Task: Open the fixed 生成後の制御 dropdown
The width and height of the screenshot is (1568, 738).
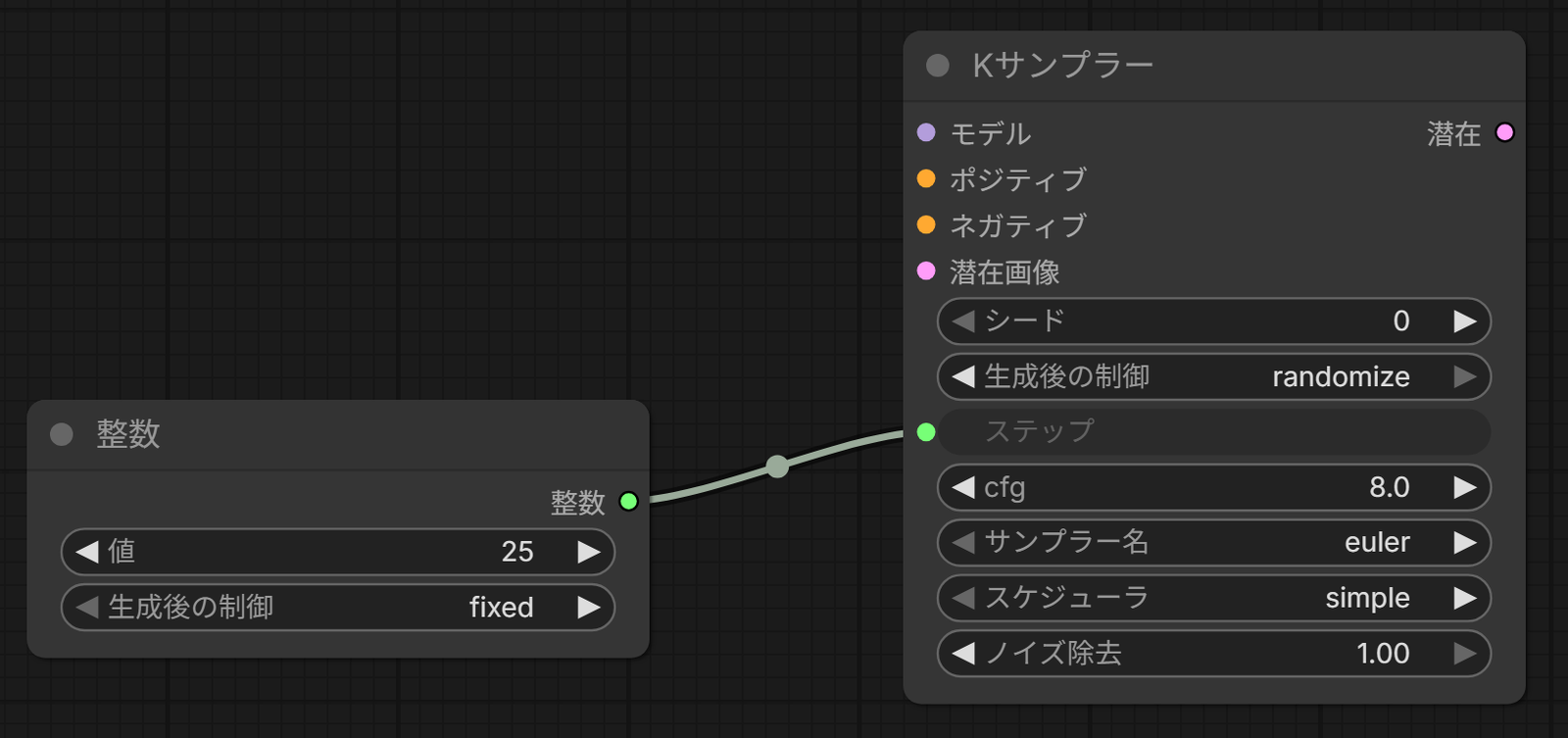Action: pos(338,608)
